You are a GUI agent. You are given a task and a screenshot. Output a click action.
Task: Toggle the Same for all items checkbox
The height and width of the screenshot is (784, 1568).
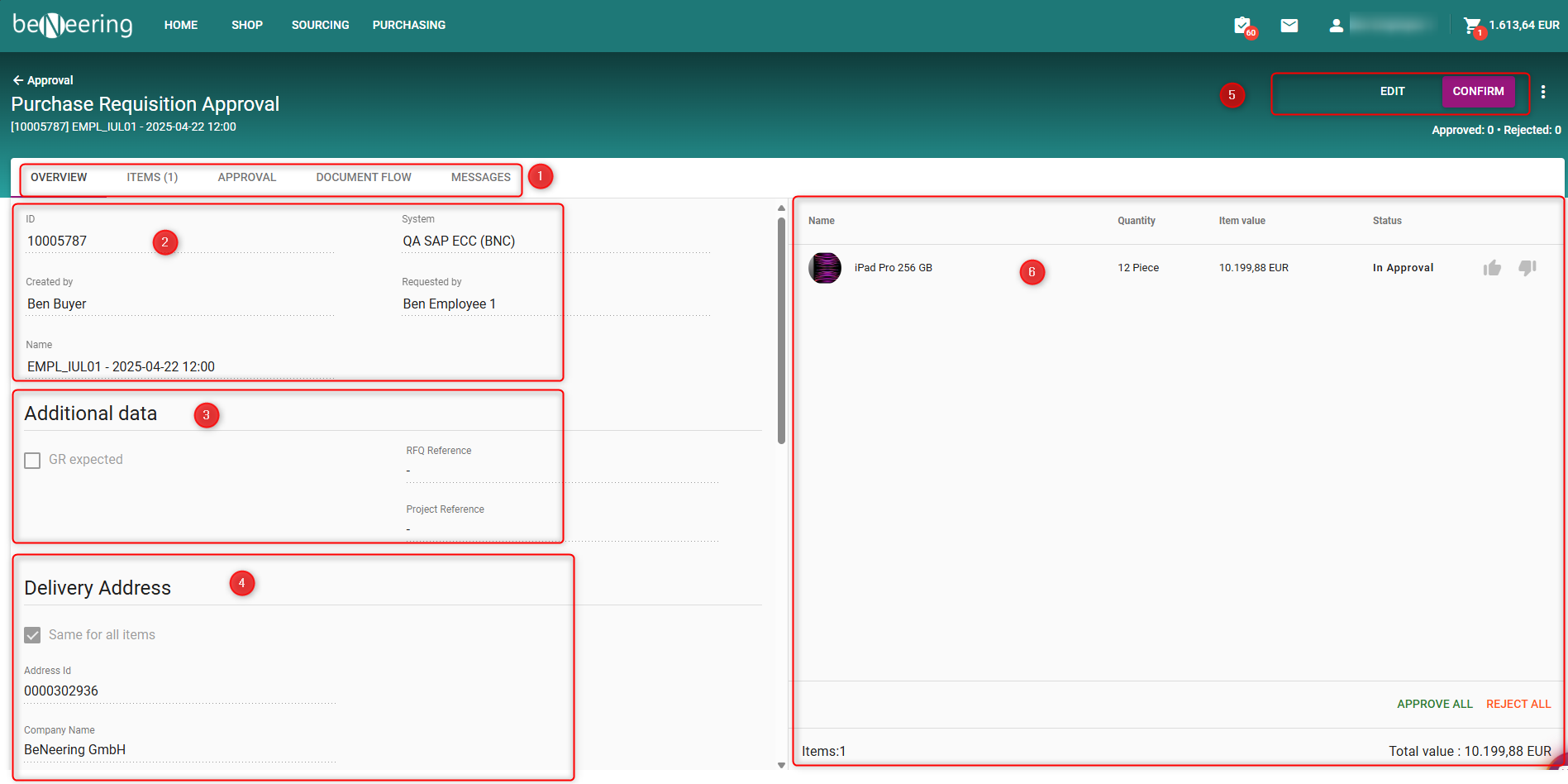click(32, 635)
